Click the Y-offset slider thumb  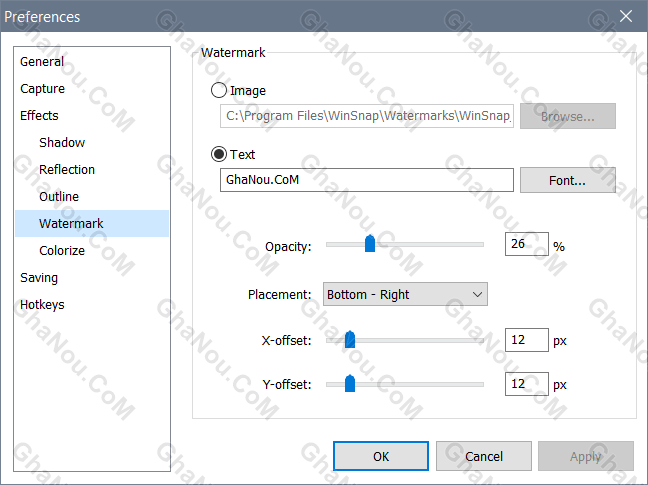coord(350,383)
